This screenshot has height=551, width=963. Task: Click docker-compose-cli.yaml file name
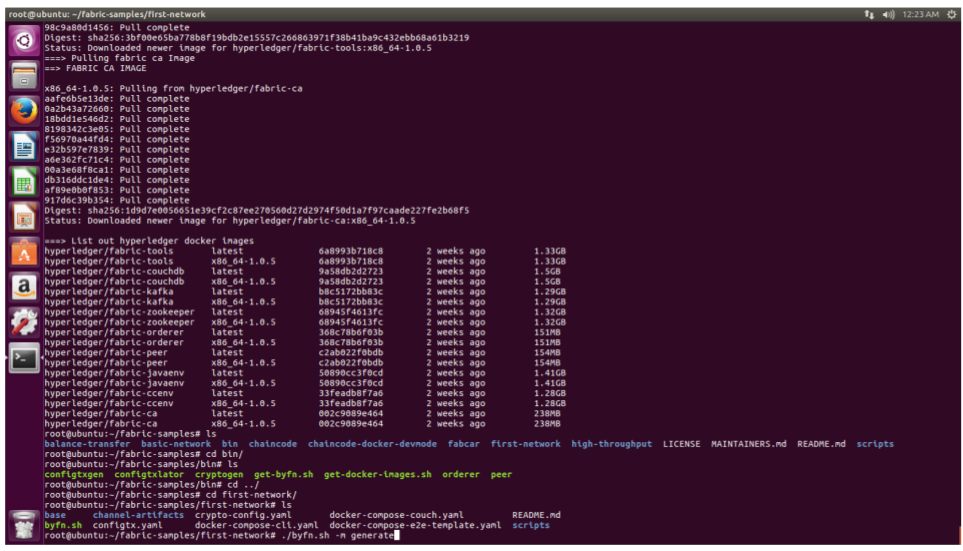[256, 525]
